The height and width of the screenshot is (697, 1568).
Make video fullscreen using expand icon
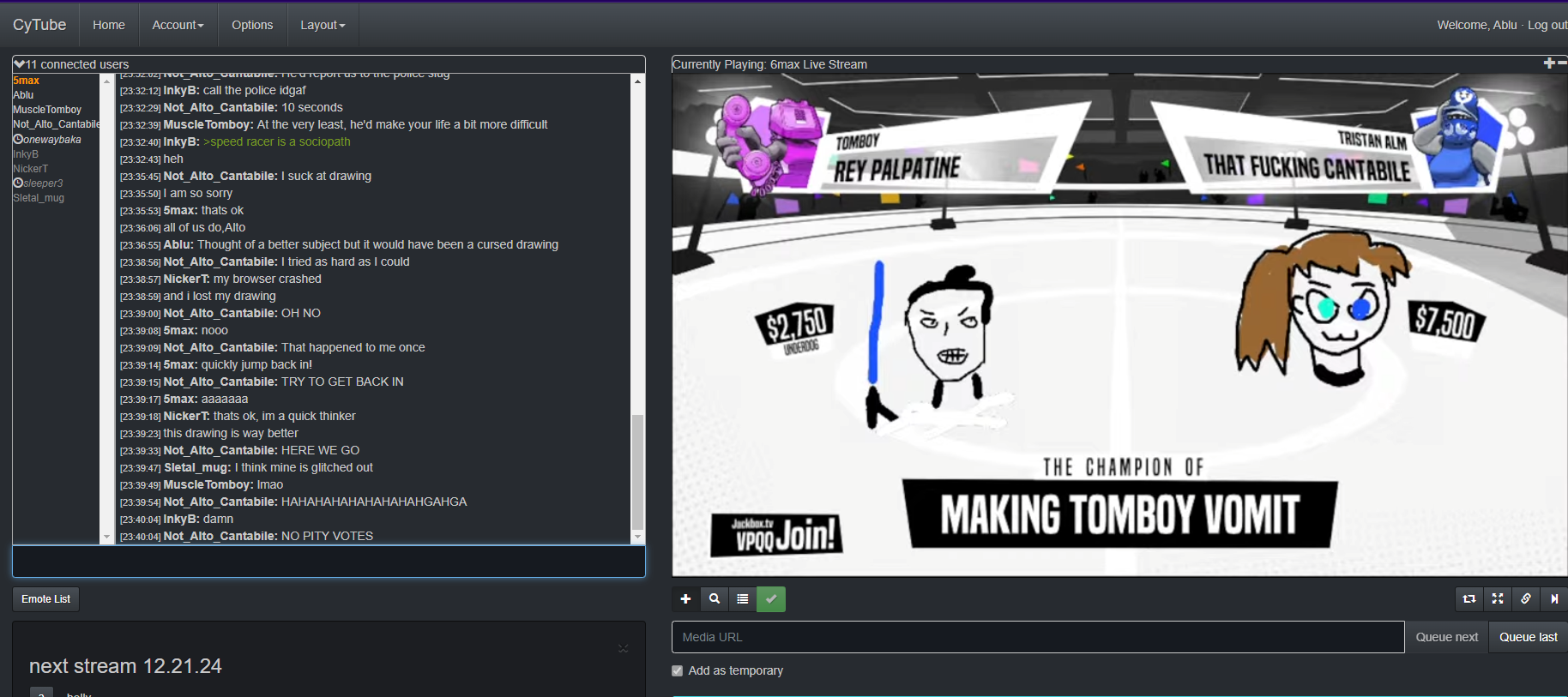coord(1498,598)
